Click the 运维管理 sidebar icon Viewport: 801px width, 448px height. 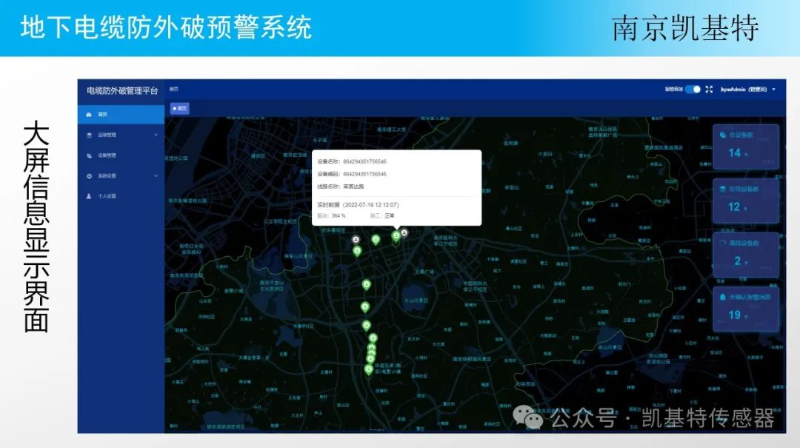[89, 135]
